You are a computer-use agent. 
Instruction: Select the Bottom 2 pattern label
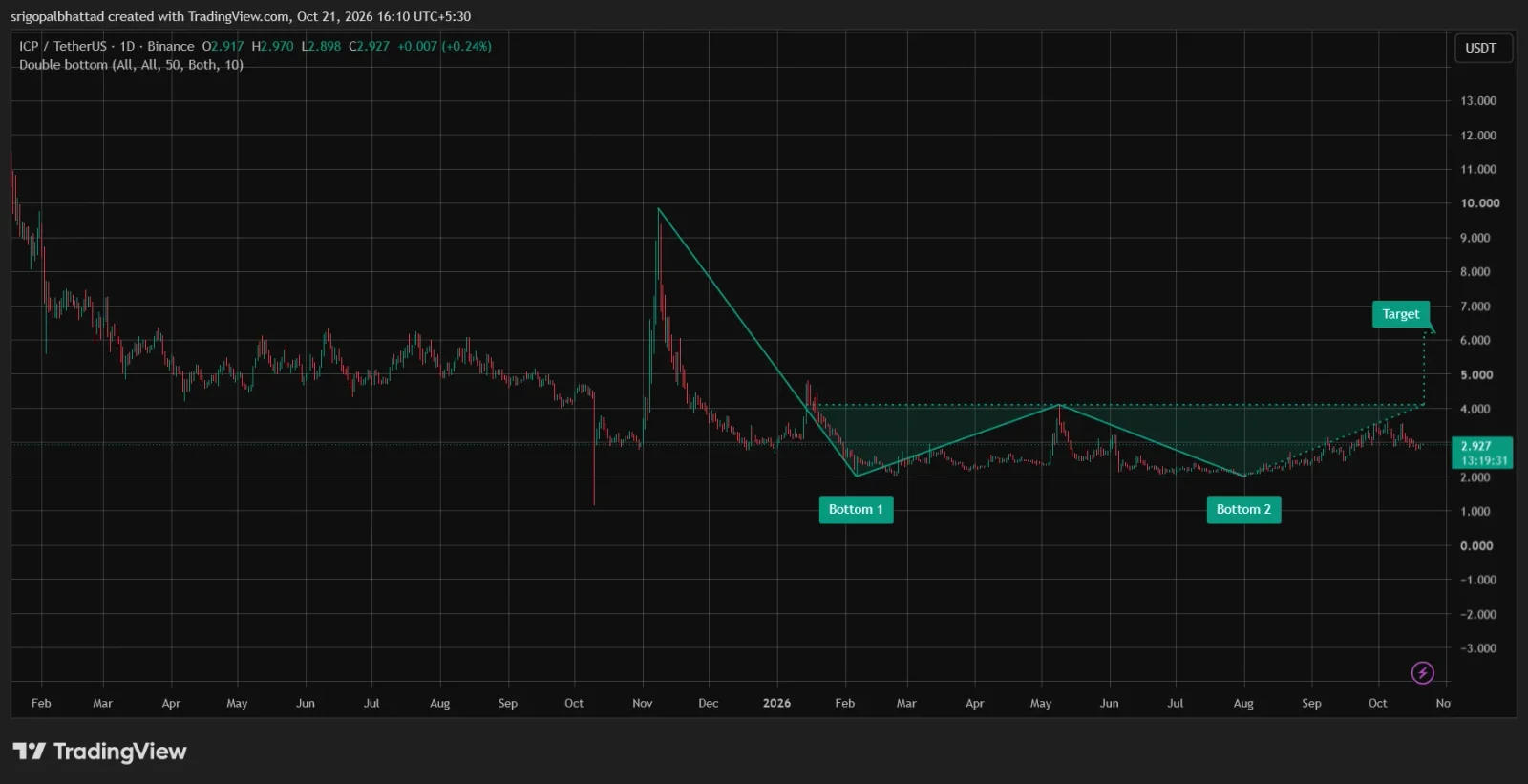(x=1243, y=509)
